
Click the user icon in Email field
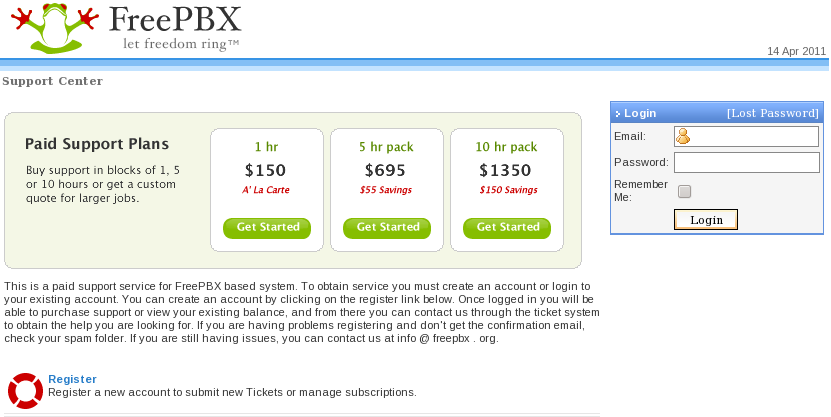point(683,136)
